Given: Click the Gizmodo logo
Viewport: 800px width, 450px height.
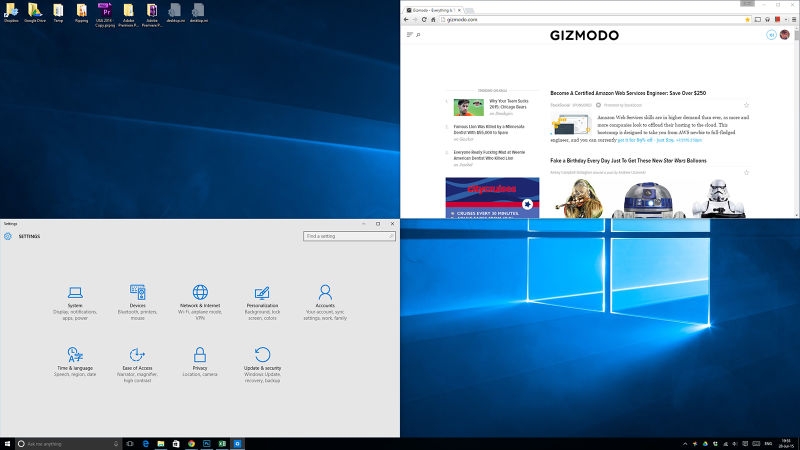Looking at the screenshot, I should (x=584, y=35).
